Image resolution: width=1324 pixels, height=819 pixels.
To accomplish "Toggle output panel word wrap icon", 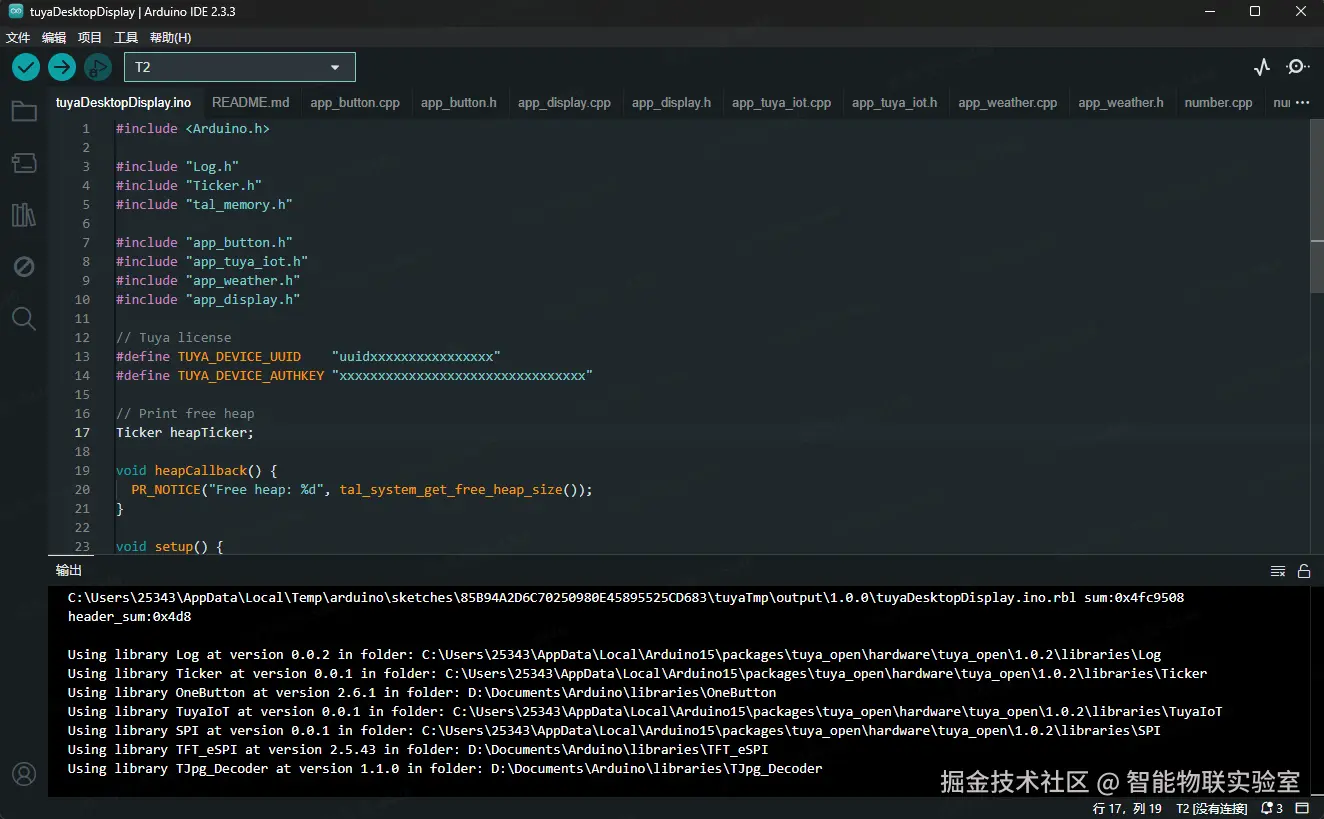I will (1278, 571).
